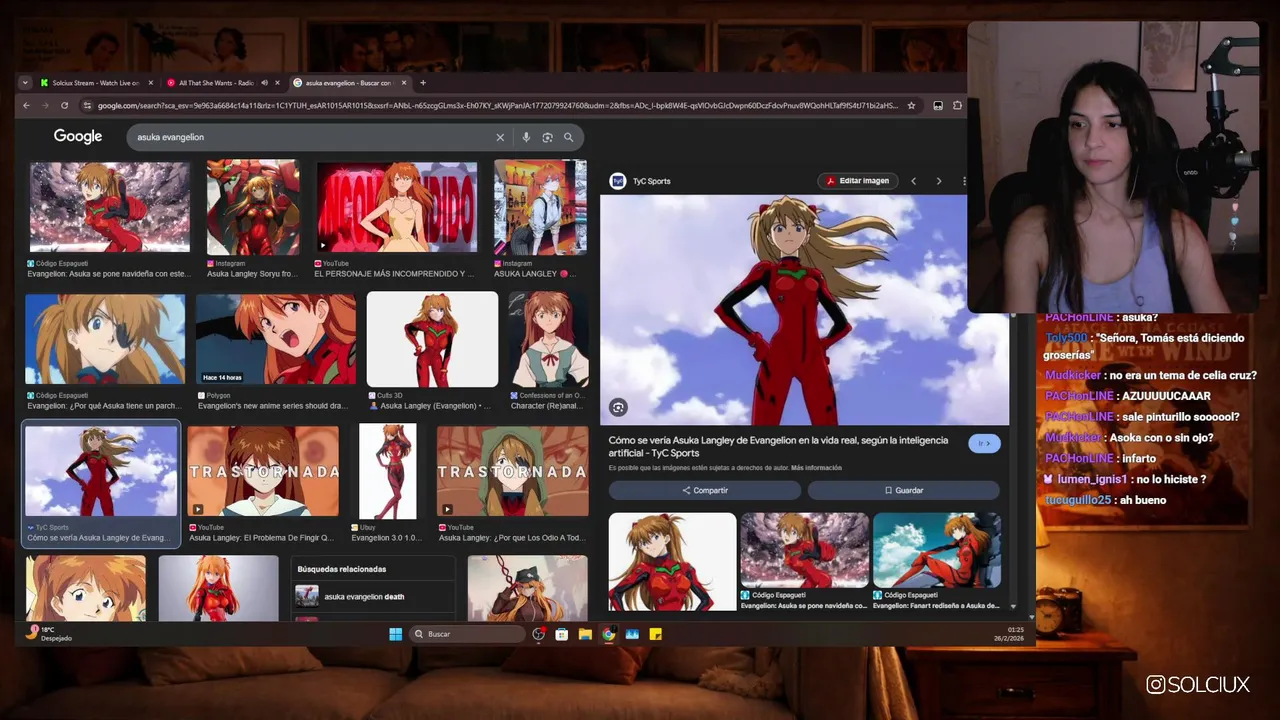Open the El Problema De Fingir thumbnail

263,471
